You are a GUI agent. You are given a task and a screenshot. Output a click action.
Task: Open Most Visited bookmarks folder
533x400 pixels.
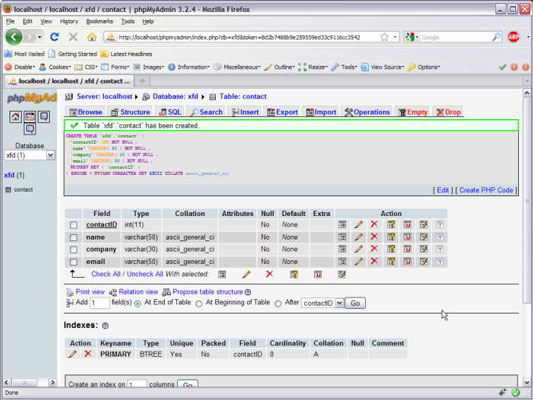pyautogui.click(x=25, y=54)
